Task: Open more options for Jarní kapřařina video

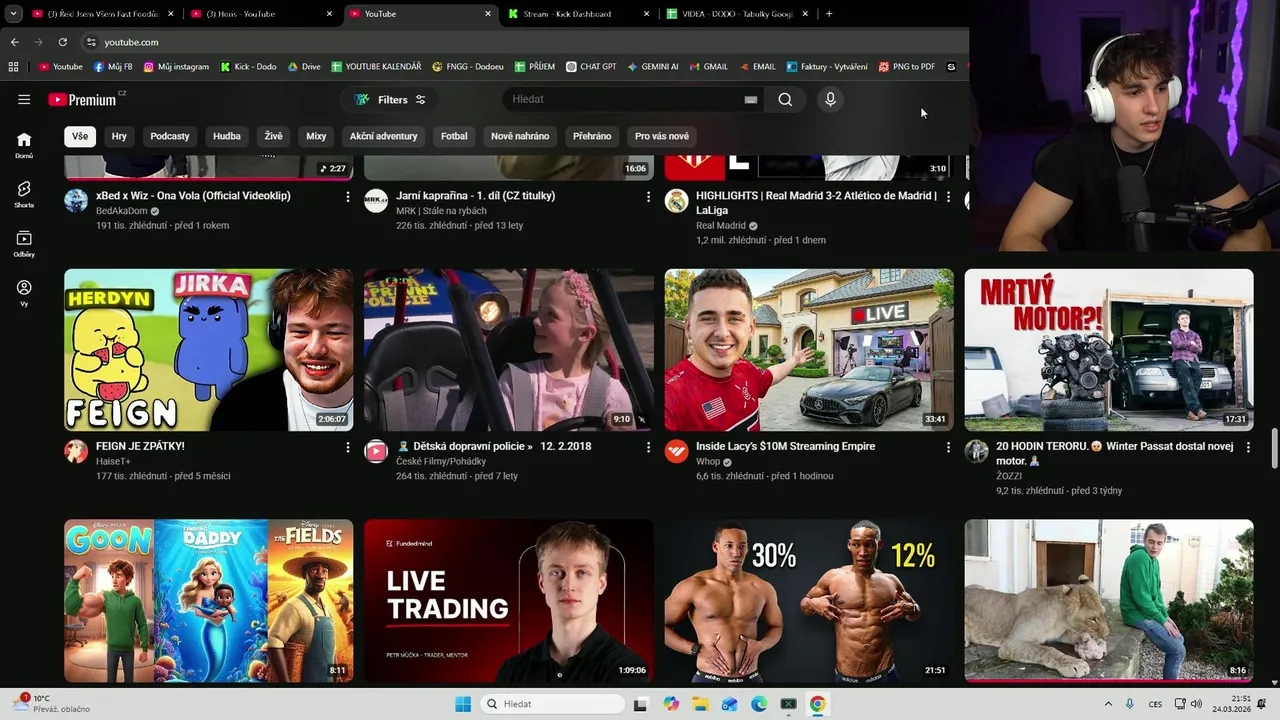Action: (x=648, y=197)
